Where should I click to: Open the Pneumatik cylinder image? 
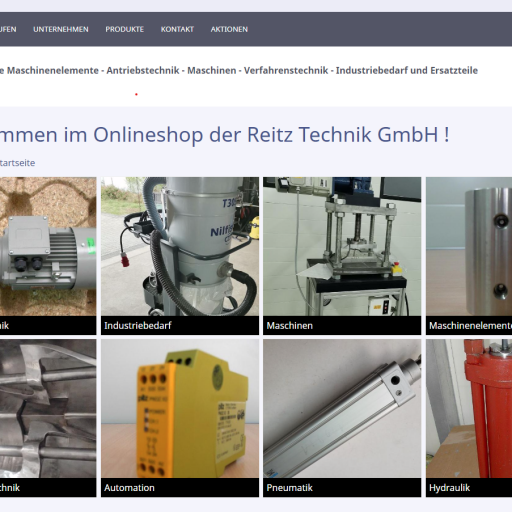(342, 409)
